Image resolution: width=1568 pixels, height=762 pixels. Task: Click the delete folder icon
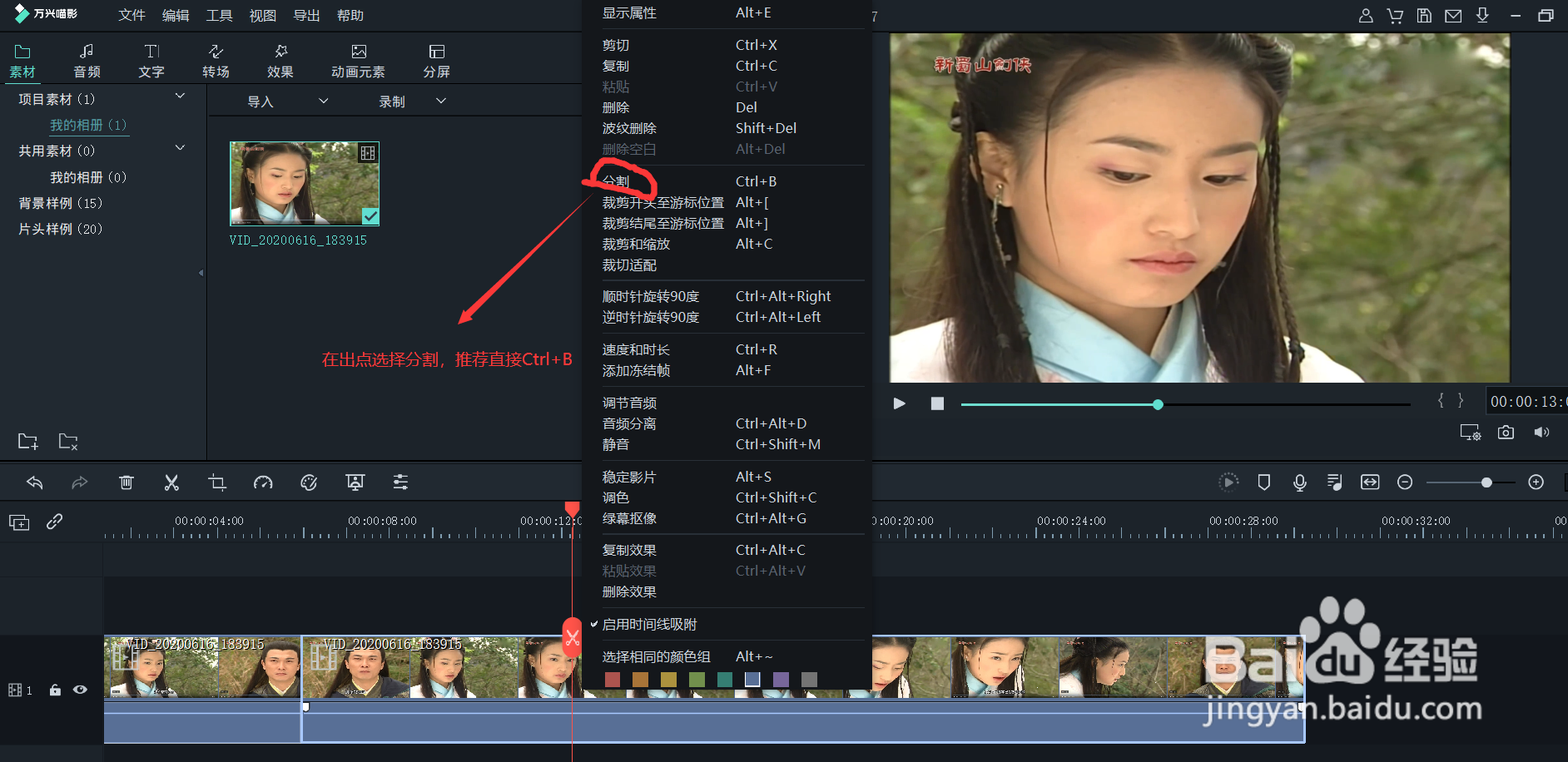[68, 441]
